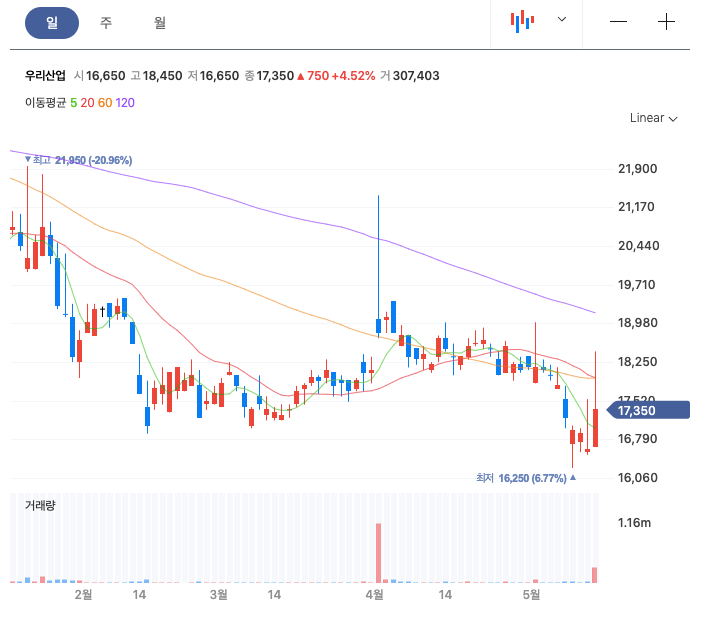Click the large volume bar in early April
This screenshot has height=624, width=702.
(x=378, y=553)
